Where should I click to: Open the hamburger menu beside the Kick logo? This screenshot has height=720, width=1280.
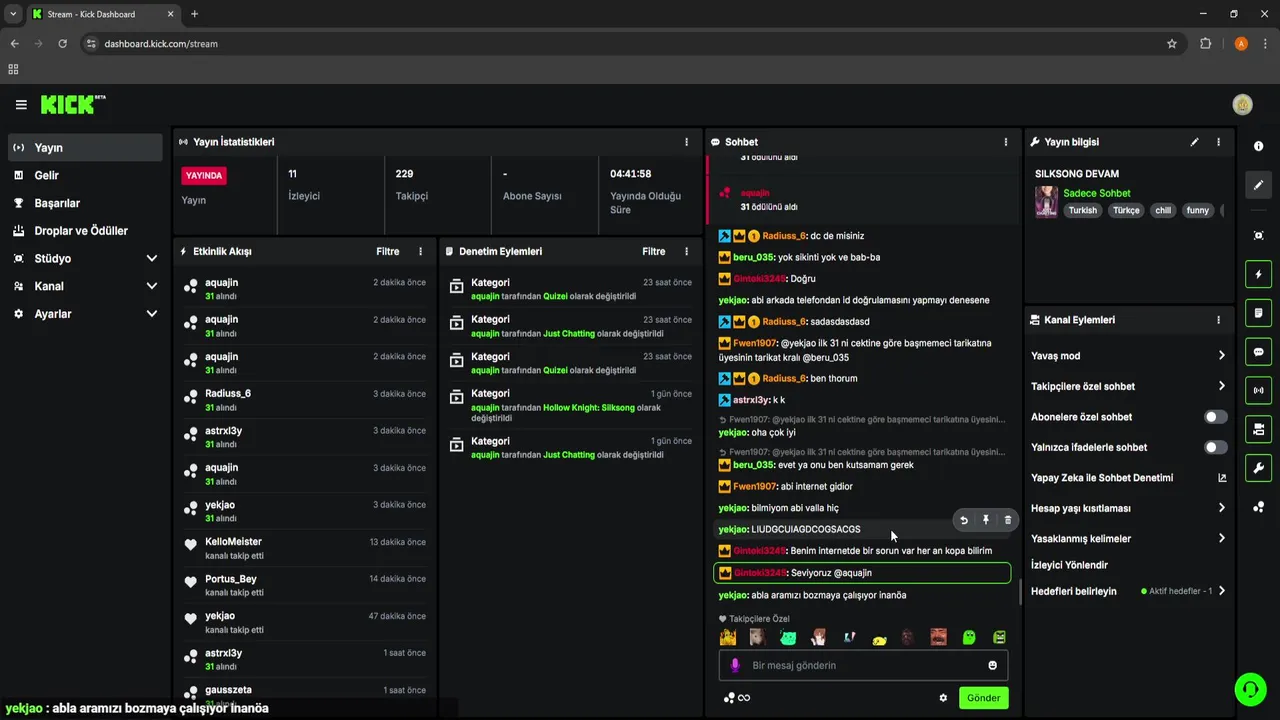(21, 105)
